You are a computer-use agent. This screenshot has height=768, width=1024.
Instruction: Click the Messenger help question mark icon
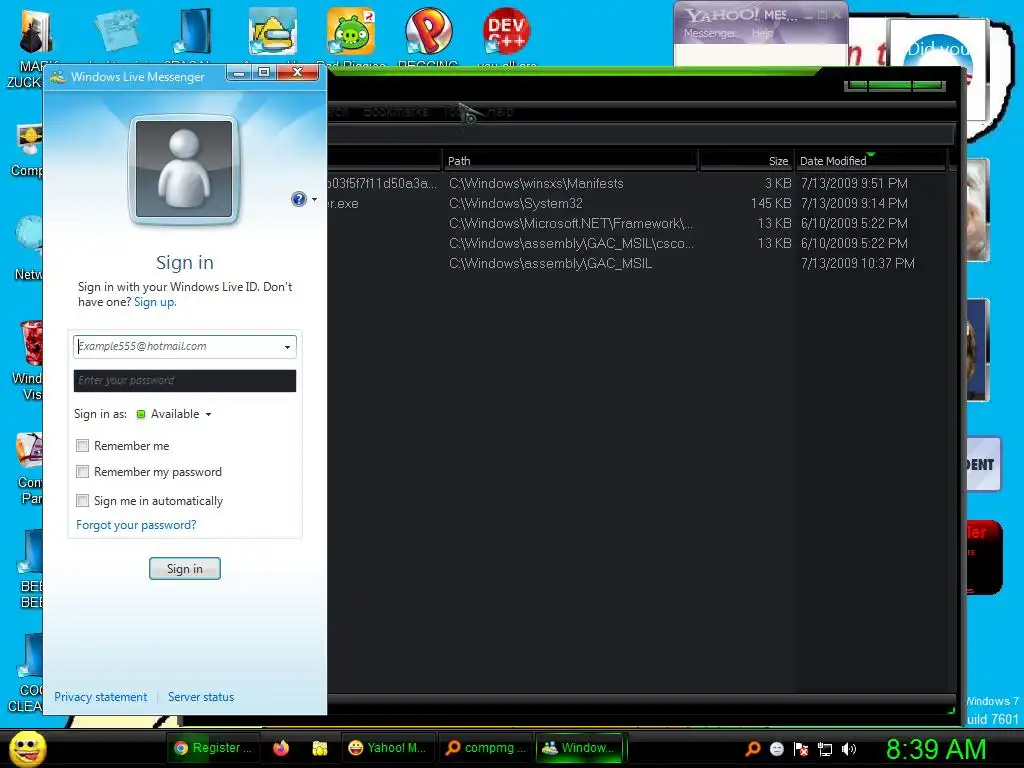(x=298, y=199)
